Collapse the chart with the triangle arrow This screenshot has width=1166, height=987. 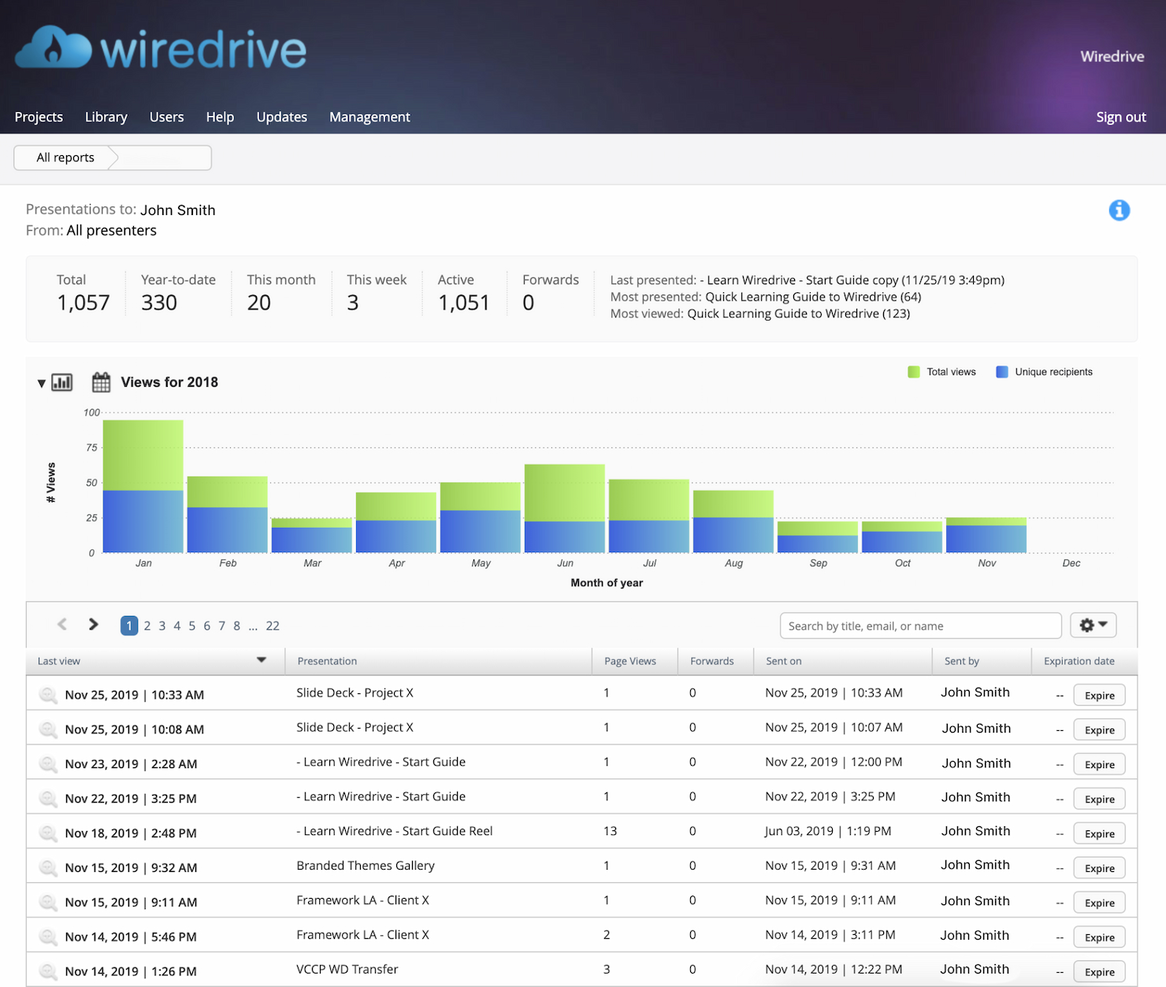(x=42, y=383)
